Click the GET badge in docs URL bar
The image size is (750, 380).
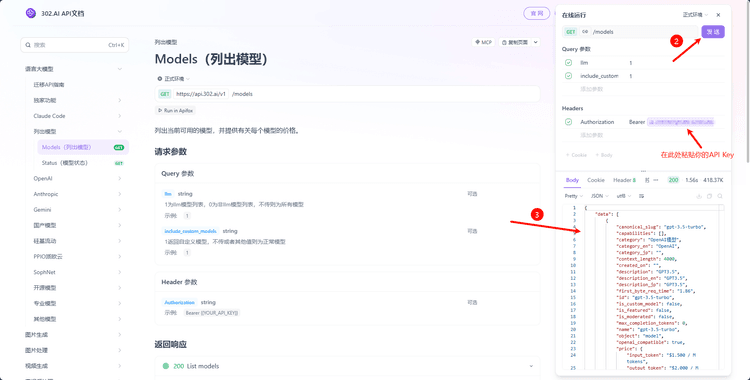(x=165, y=94)
